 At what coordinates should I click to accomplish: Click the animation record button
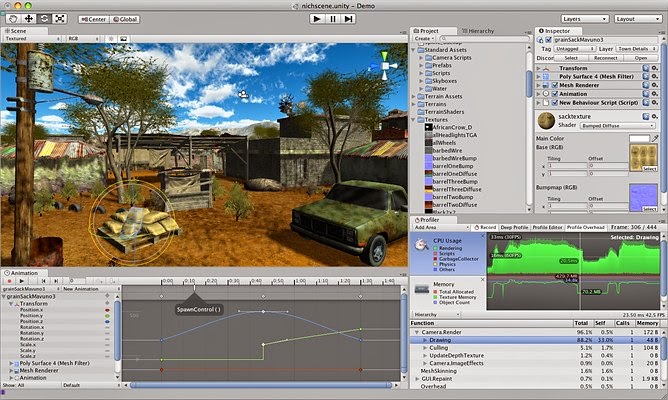pos(9,281)
